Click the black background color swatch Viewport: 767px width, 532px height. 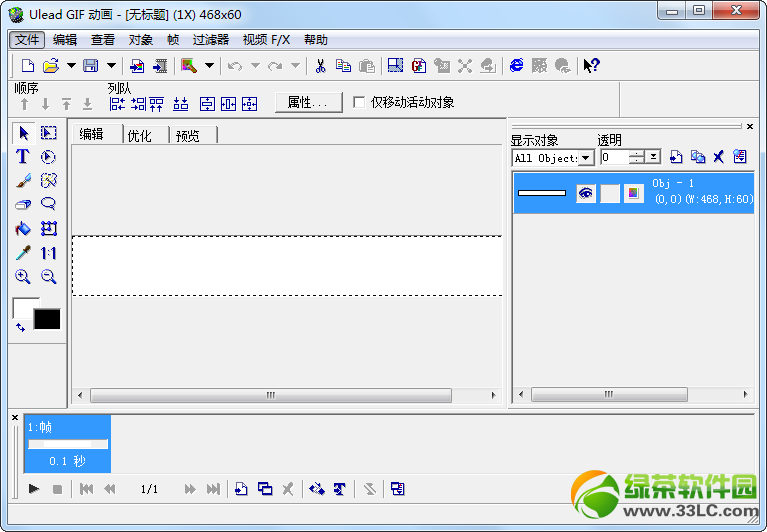(47, 319)
